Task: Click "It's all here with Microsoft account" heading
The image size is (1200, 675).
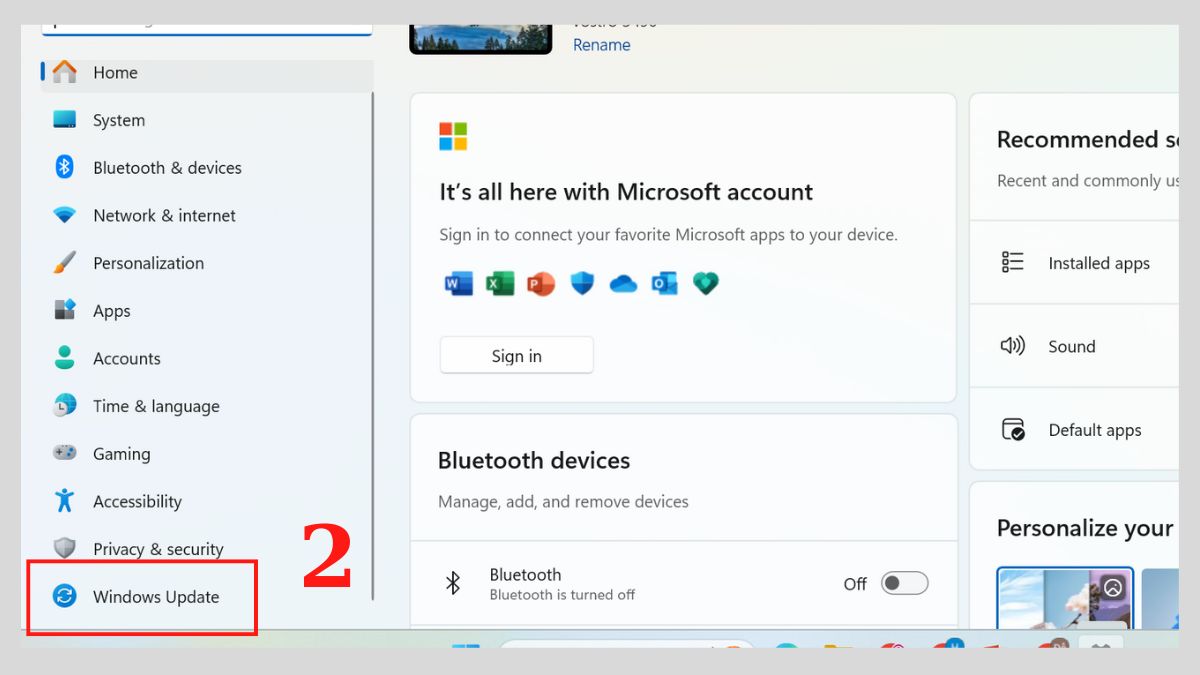Action: pos(626,192)
